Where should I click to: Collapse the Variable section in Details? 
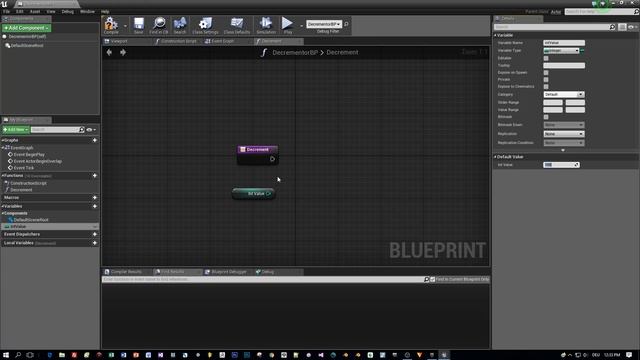point(496,36)
